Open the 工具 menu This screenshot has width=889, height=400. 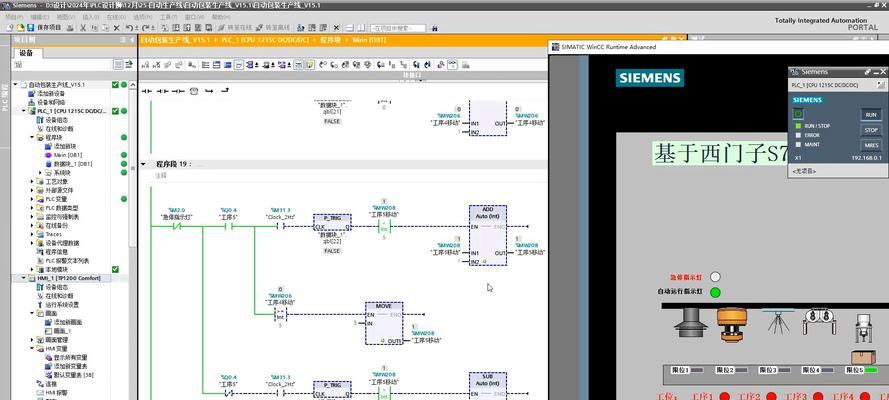click(x=167, y=17)
